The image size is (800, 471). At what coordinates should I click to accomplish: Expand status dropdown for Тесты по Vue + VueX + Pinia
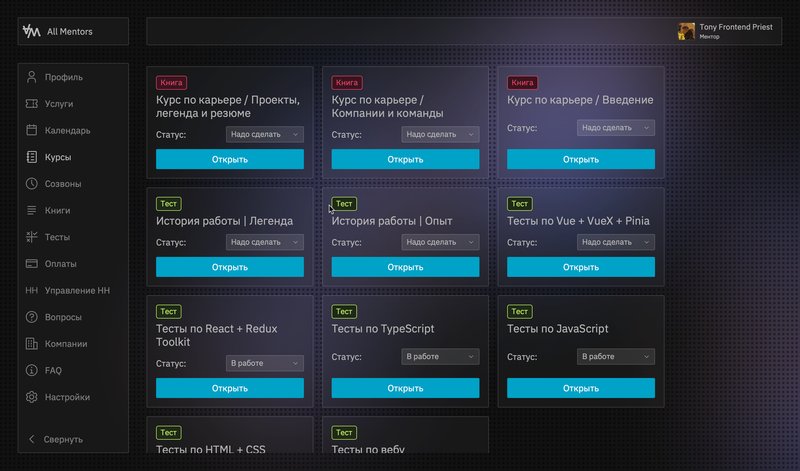point(616,242)
